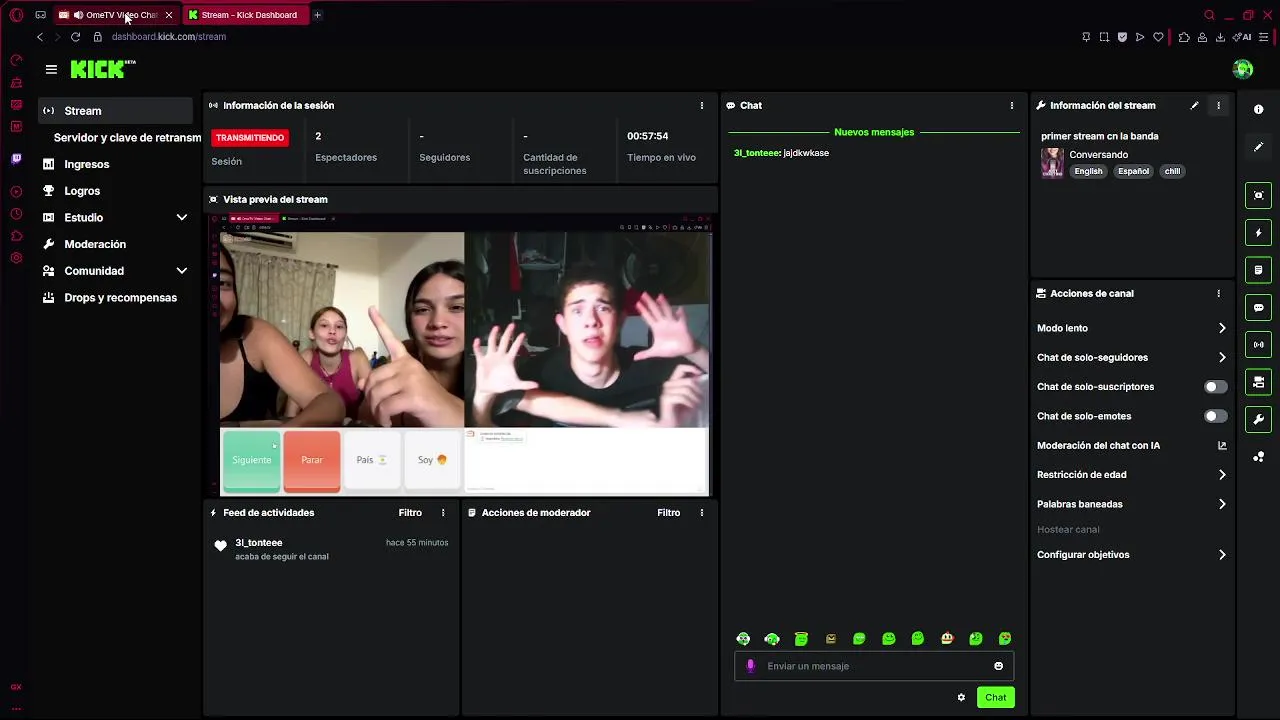Filter the Acciones de moderador list
Viewport: 1280px width, 720px height.
point(668,513)
